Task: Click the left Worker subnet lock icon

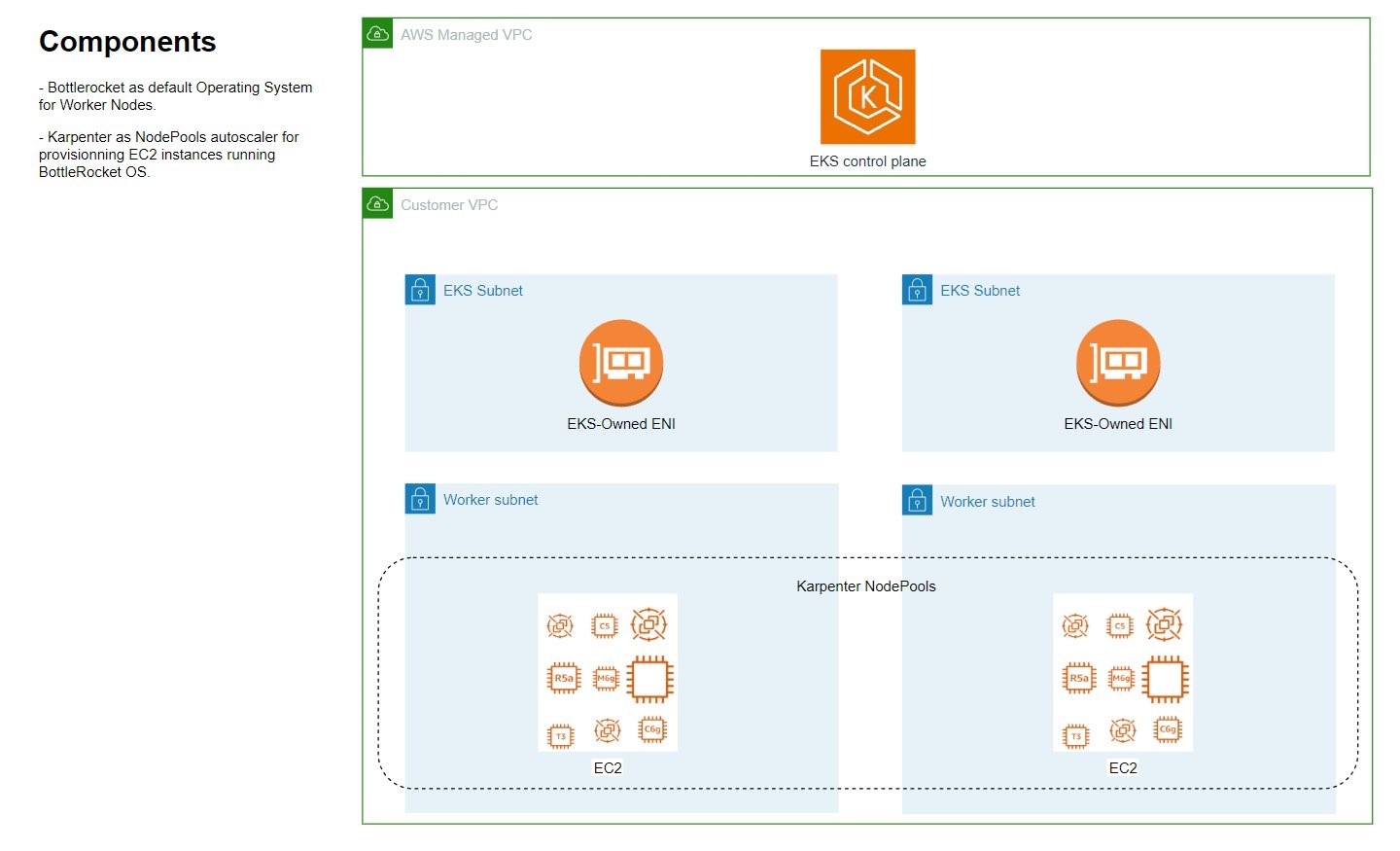Action: click(420, 499)
